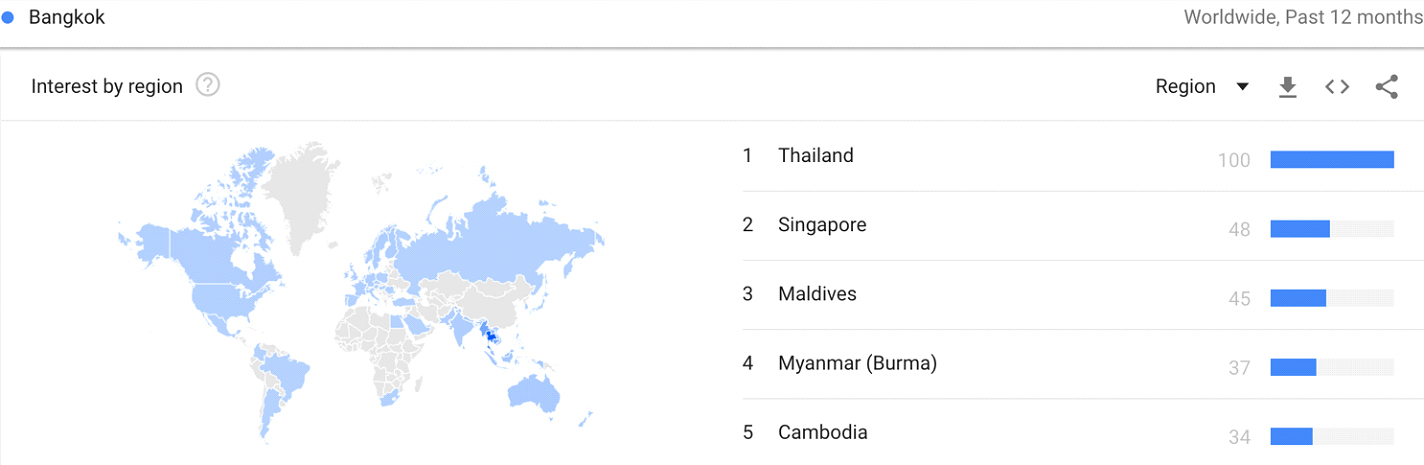Open the Region dropdown
This screenshot has width=1424, height=465.
point(1186,87)
